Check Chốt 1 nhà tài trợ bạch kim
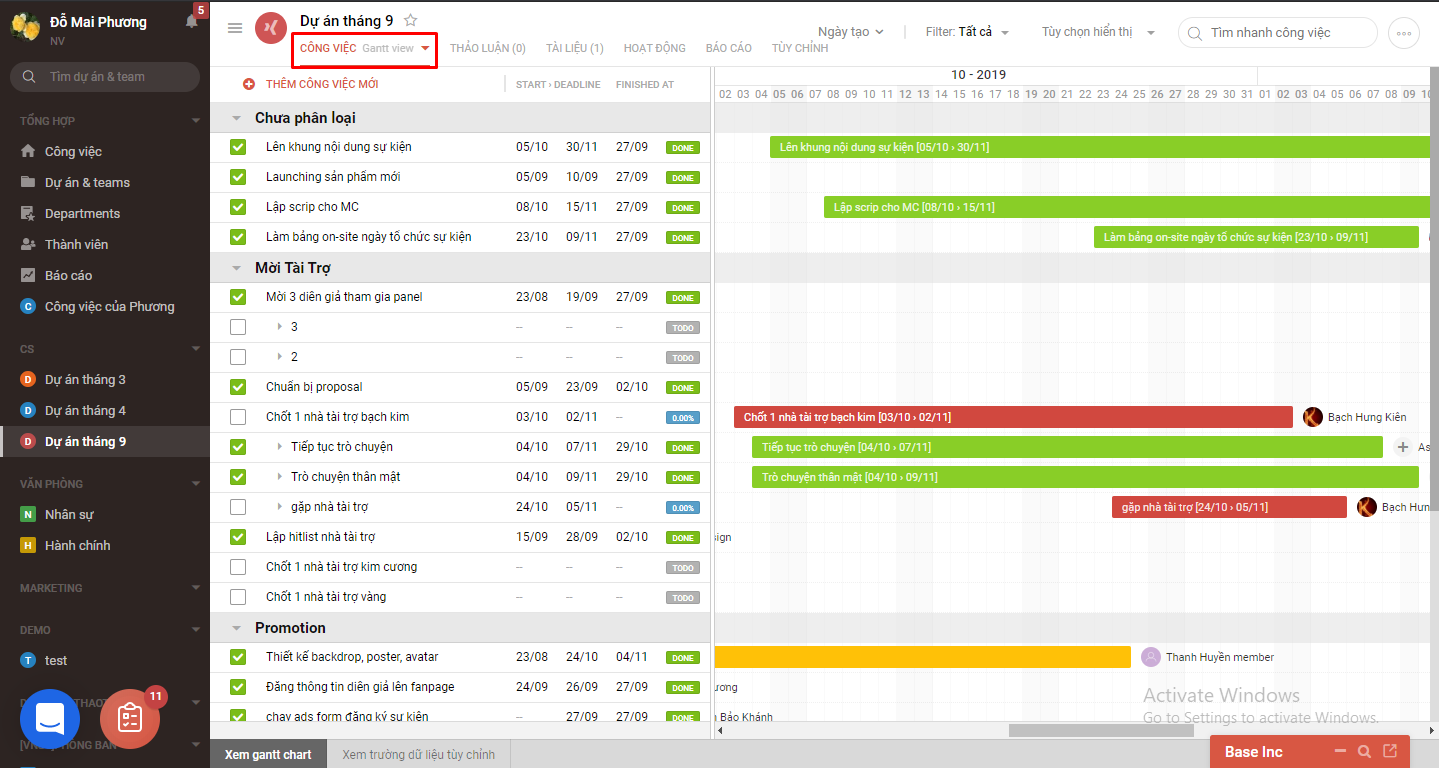The image size is (1439, 768). [x=238, y=417]
